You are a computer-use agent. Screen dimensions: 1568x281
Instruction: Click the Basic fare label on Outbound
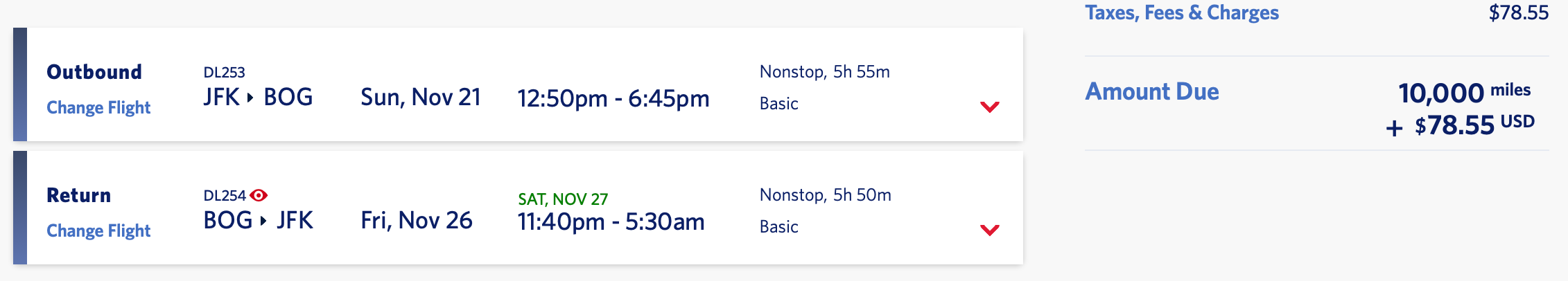coord(779,104)
